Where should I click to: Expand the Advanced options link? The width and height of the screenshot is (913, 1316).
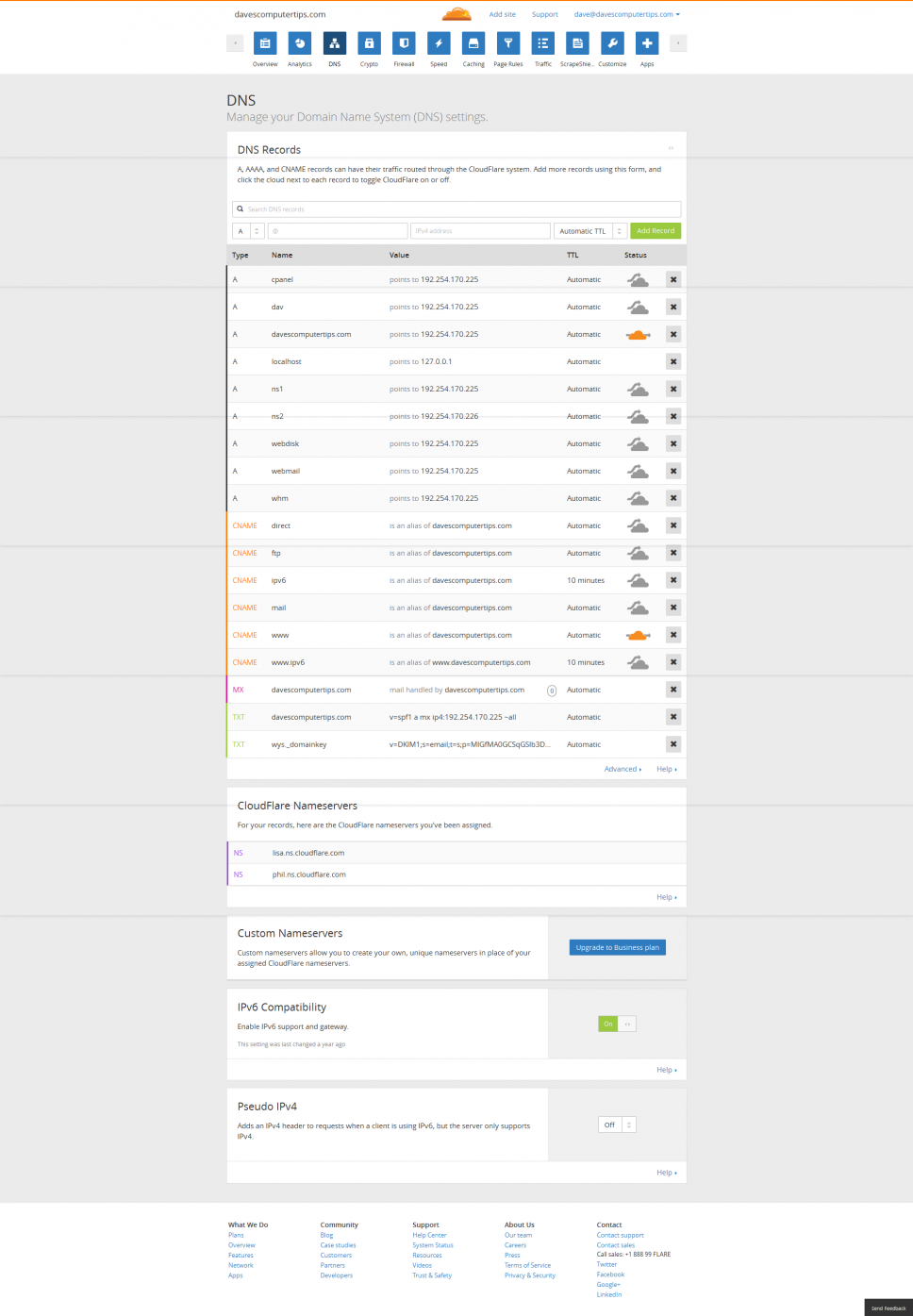tap(622, 769)
